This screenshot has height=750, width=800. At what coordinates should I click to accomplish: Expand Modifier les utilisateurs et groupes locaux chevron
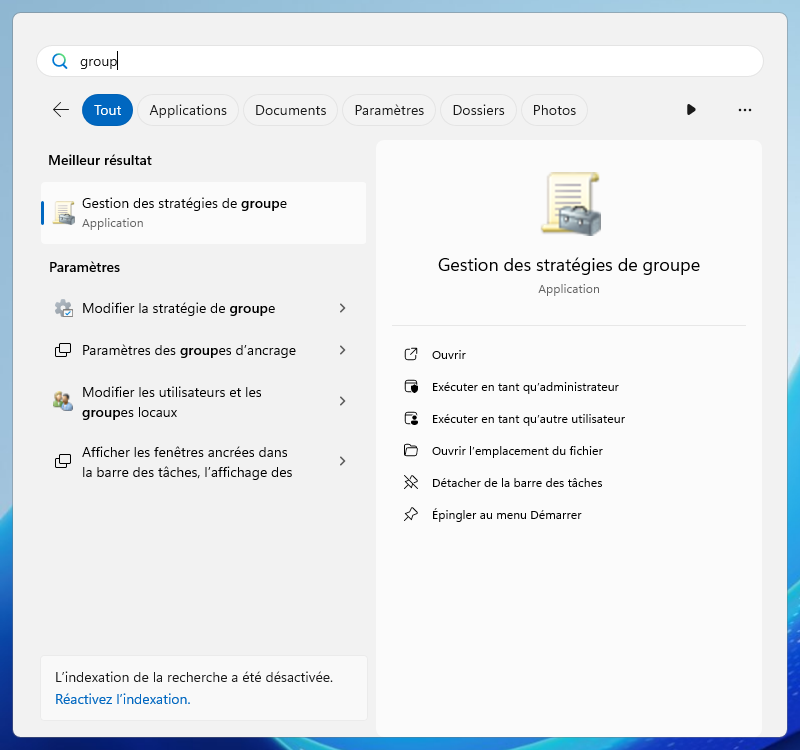[342, 401]
